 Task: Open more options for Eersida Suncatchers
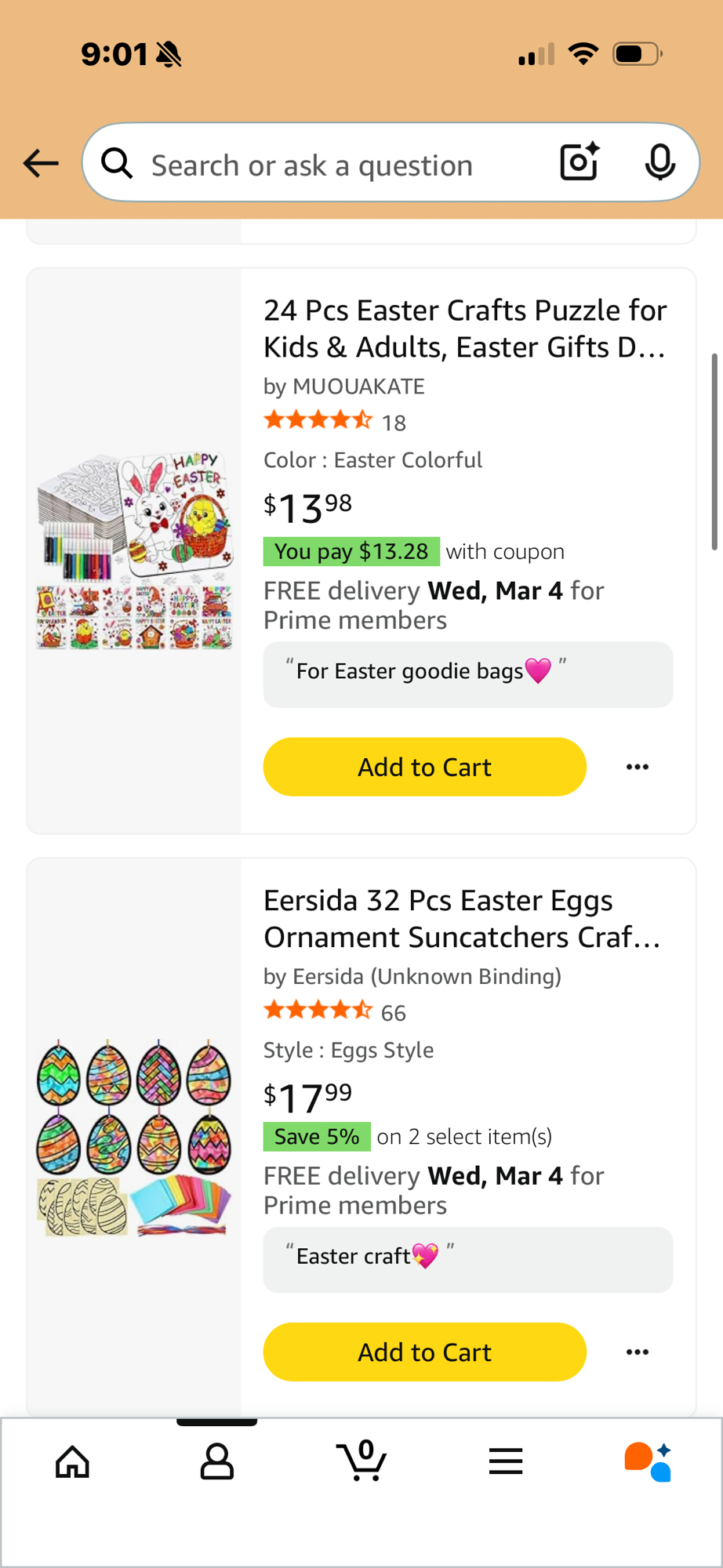coord(638,1352)
